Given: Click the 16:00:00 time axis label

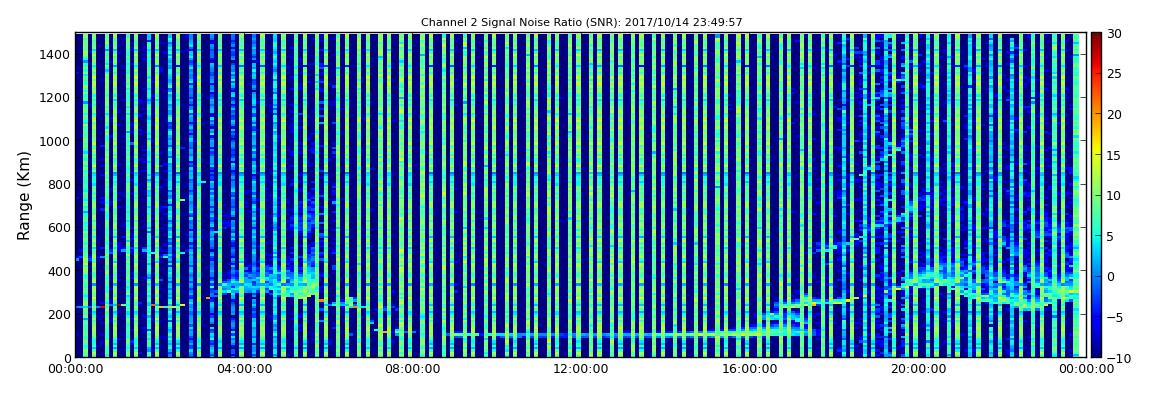Looking at the screenshot, I should click(x=750, y=370).
